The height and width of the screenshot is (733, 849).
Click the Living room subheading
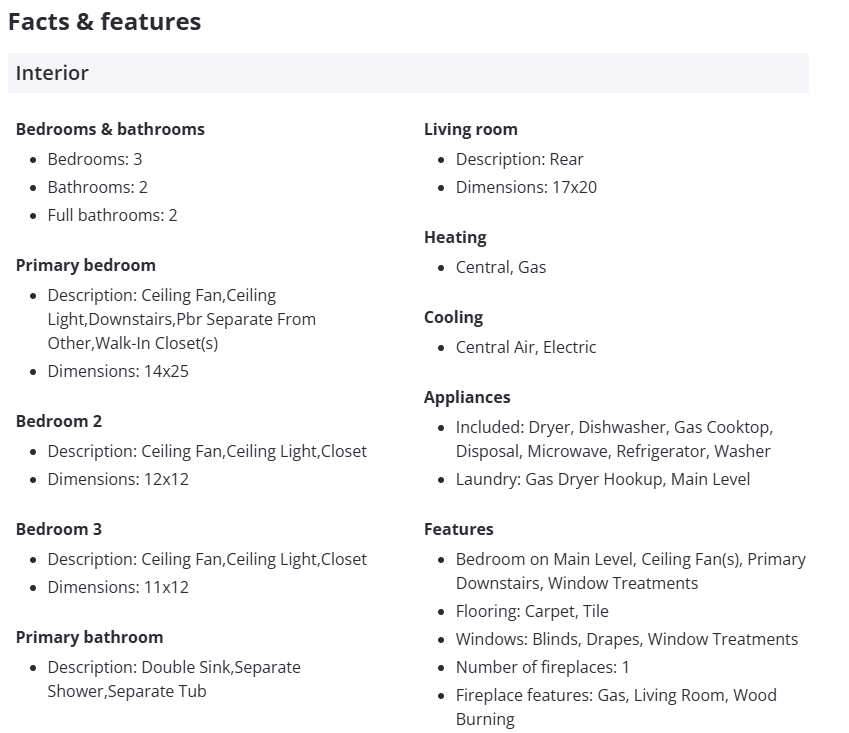[x=471, y=129]
